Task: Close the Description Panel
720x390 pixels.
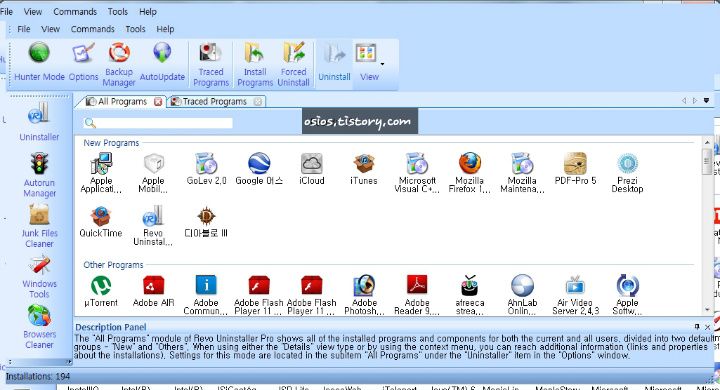Action: click(708, 327)
